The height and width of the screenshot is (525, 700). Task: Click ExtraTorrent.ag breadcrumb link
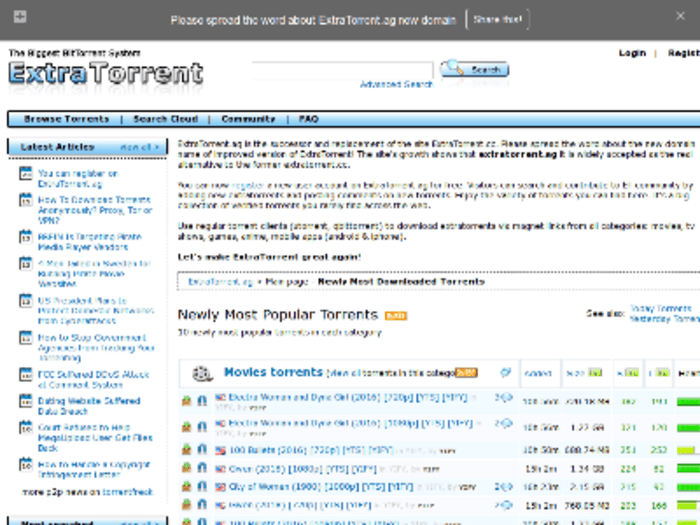tap(221, 282)
